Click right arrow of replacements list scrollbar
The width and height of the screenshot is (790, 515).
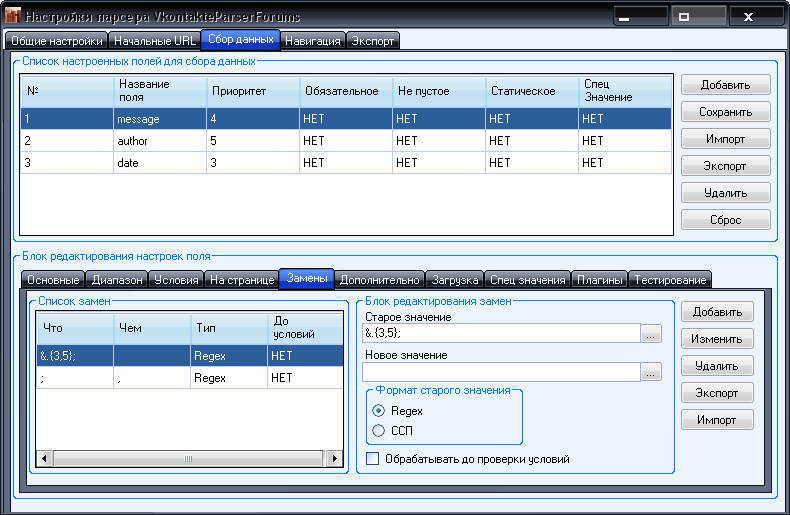[333, 459]
